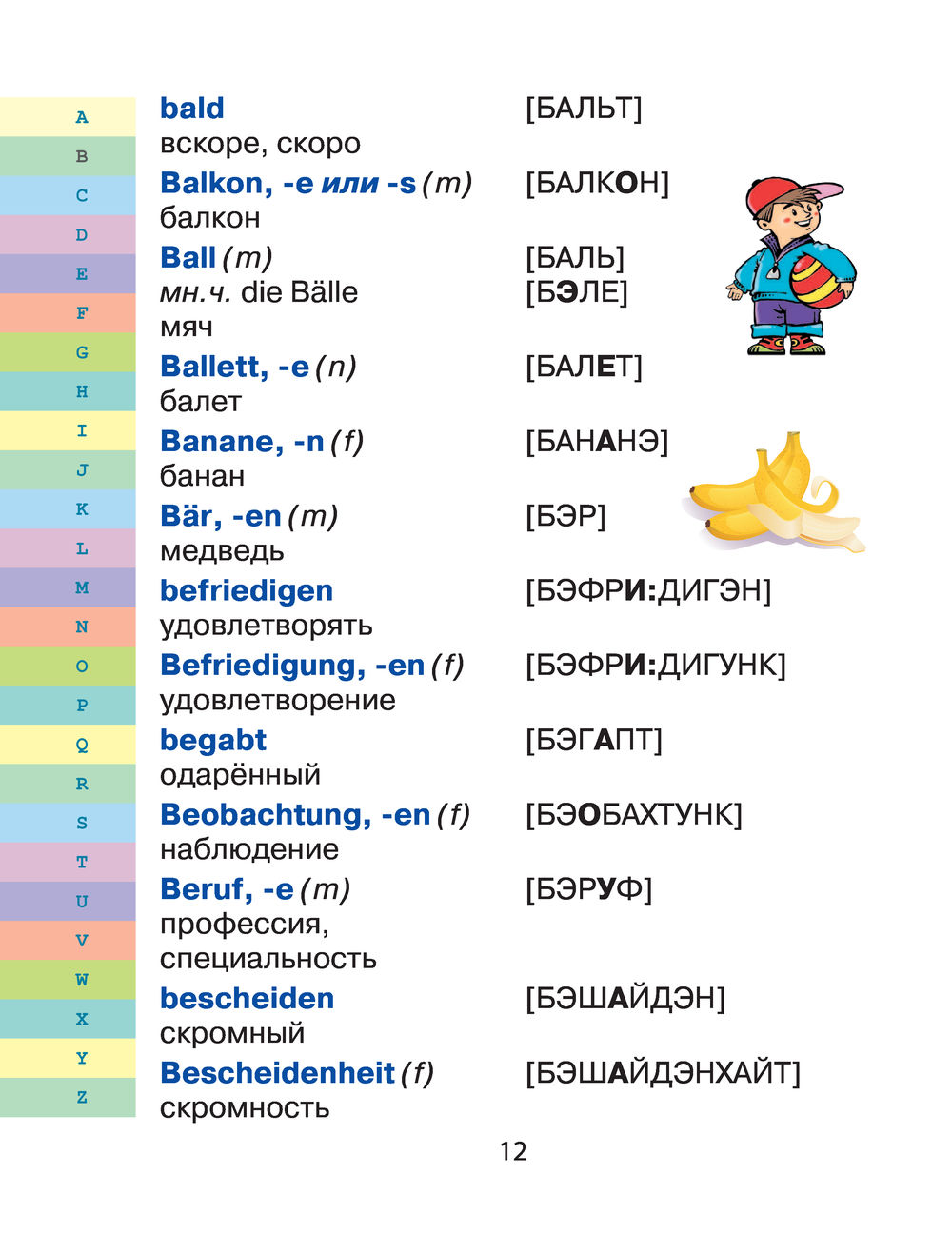Click the page number 12
The width and height of the screenshot is (952, 1254).
click(512, 1151)
